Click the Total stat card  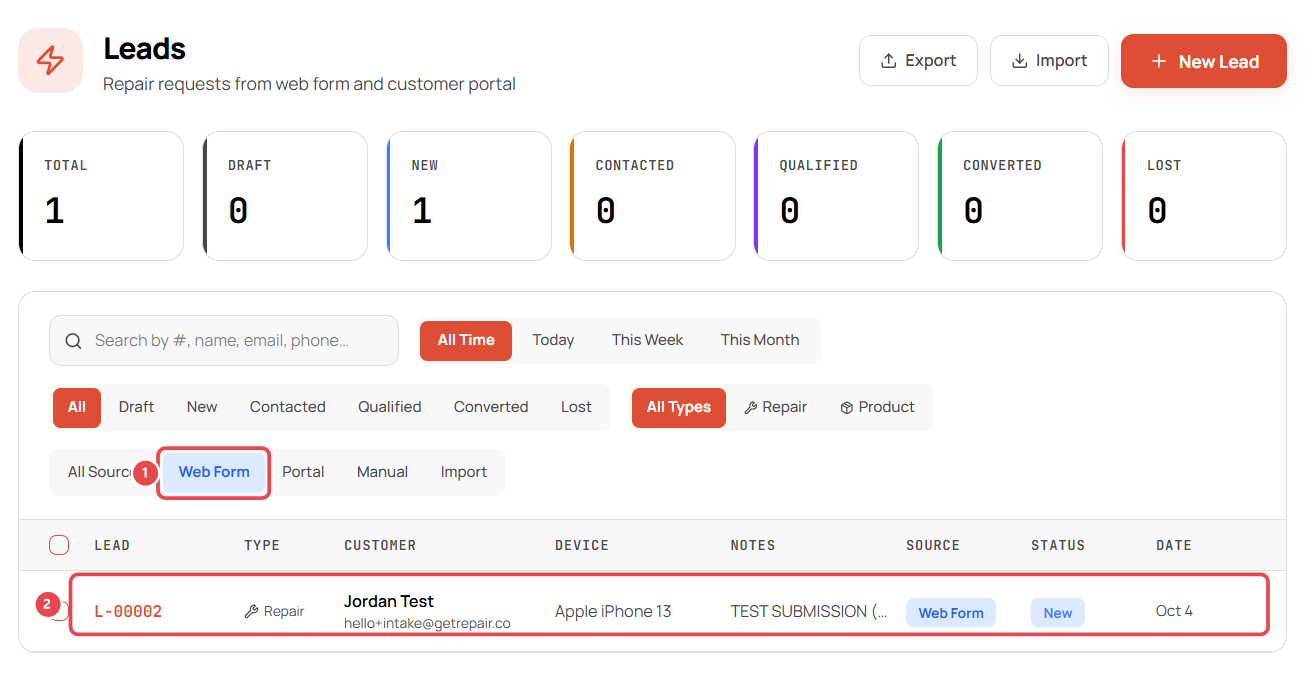101,196
